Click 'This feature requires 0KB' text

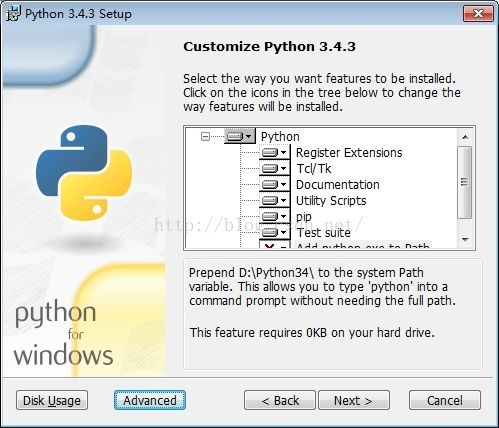coord(312,333)
